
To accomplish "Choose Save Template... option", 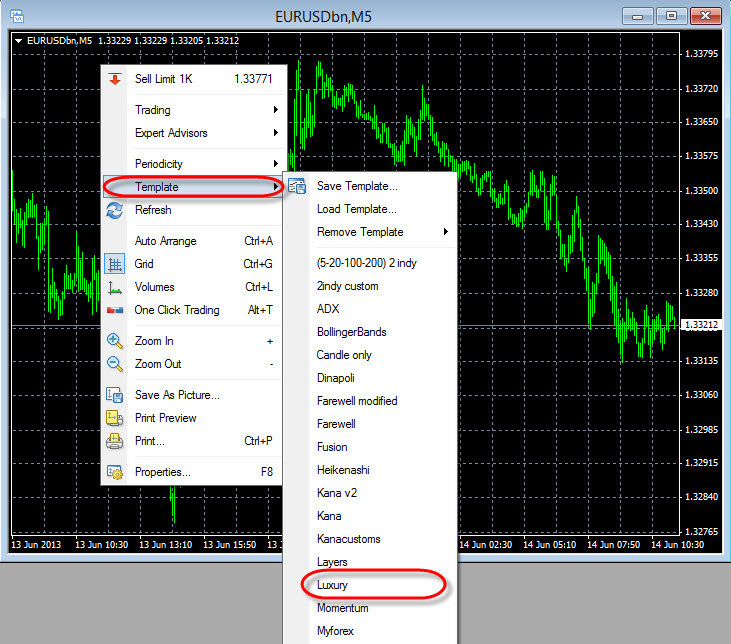I will click(370, 186).
